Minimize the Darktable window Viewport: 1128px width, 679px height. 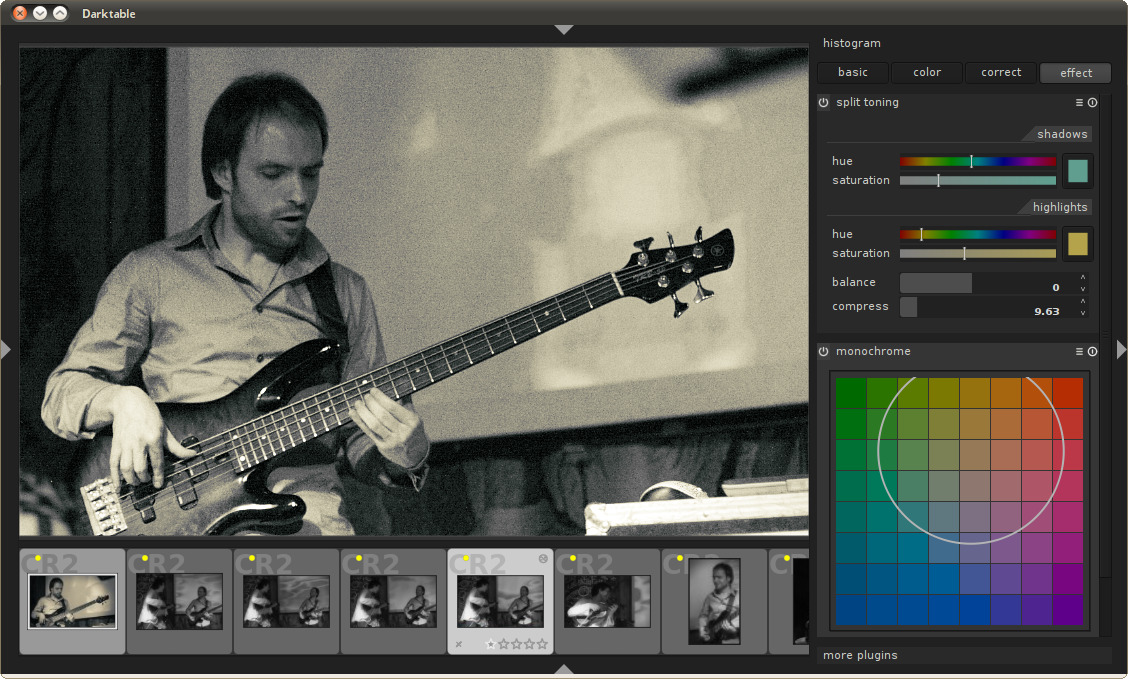click(40, 13)
